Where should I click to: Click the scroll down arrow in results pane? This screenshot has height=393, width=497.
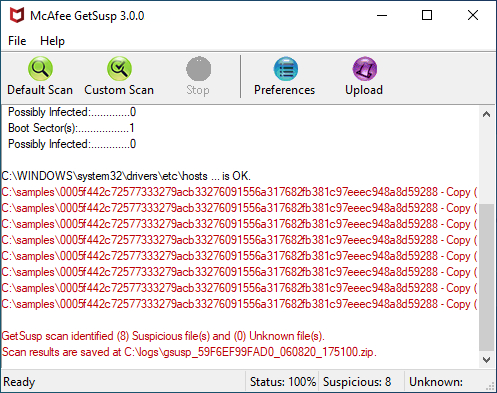click(x=486, y=360)
